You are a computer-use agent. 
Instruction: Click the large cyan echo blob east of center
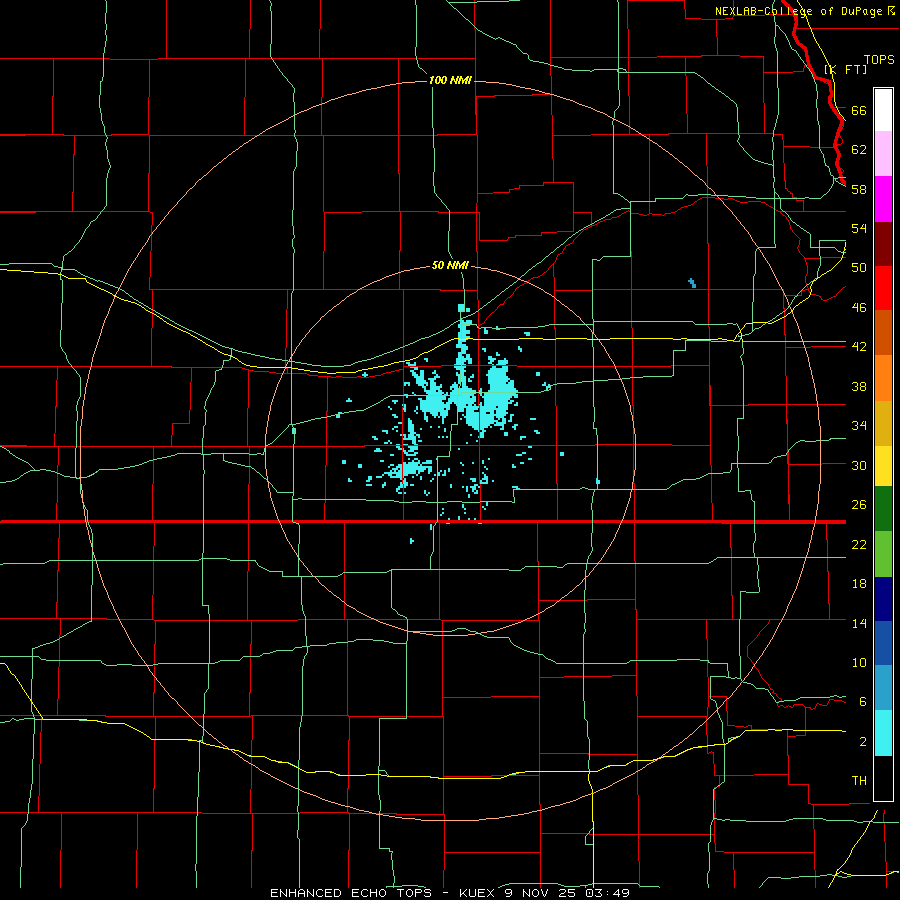click(x=494, y=396)
